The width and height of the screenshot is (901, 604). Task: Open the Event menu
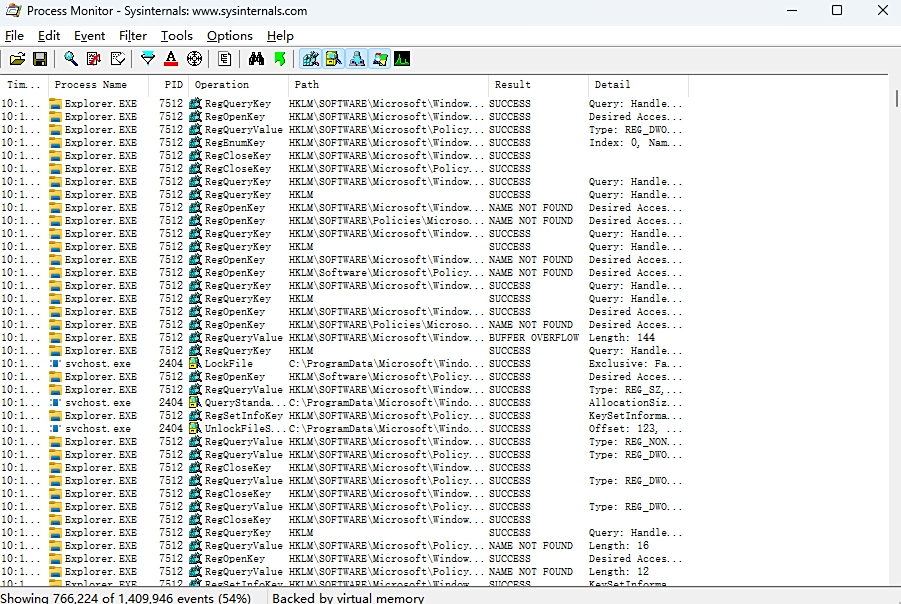coord(89,35)
